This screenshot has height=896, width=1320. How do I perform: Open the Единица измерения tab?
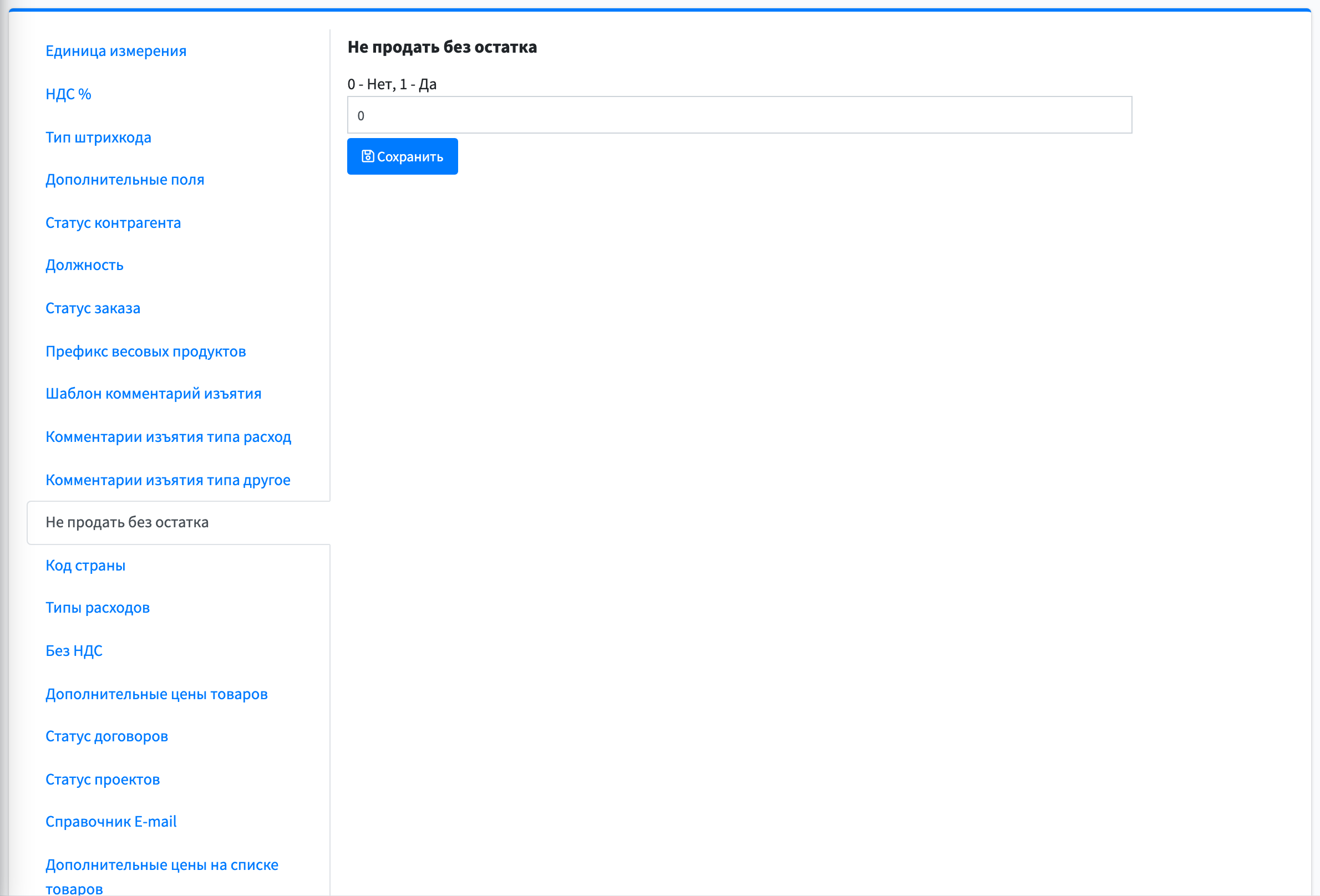pyautogui.click(x=116, y=51)
